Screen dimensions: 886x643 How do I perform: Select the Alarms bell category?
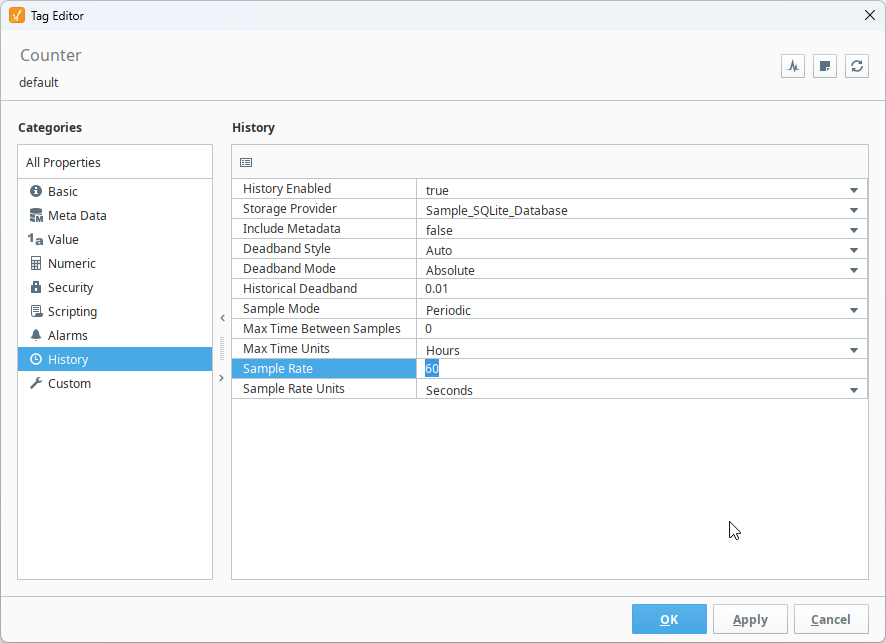(x=67, y=335)
